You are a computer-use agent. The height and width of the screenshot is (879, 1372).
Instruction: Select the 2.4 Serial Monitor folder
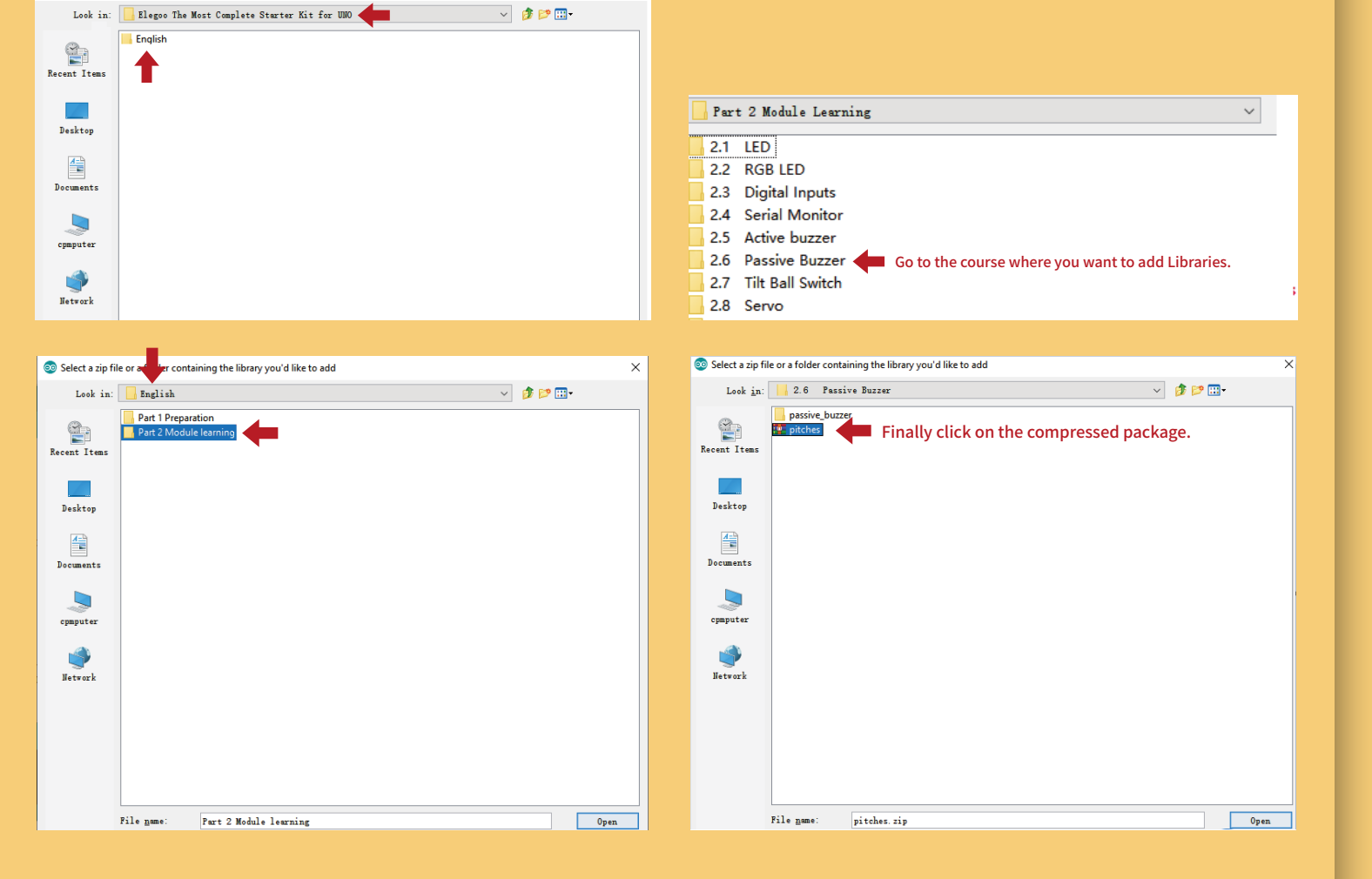(x=767, y=215)
